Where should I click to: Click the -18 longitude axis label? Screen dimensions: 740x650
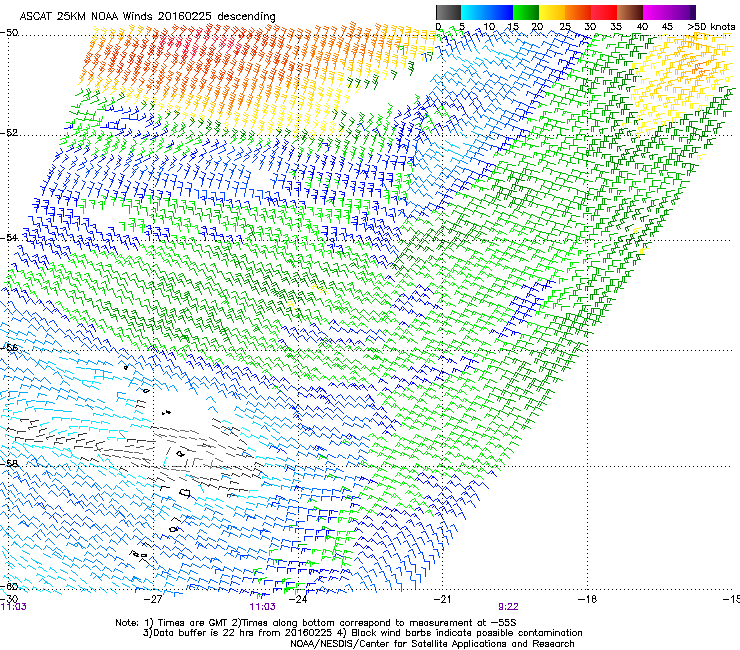click(x=587, y=599)
